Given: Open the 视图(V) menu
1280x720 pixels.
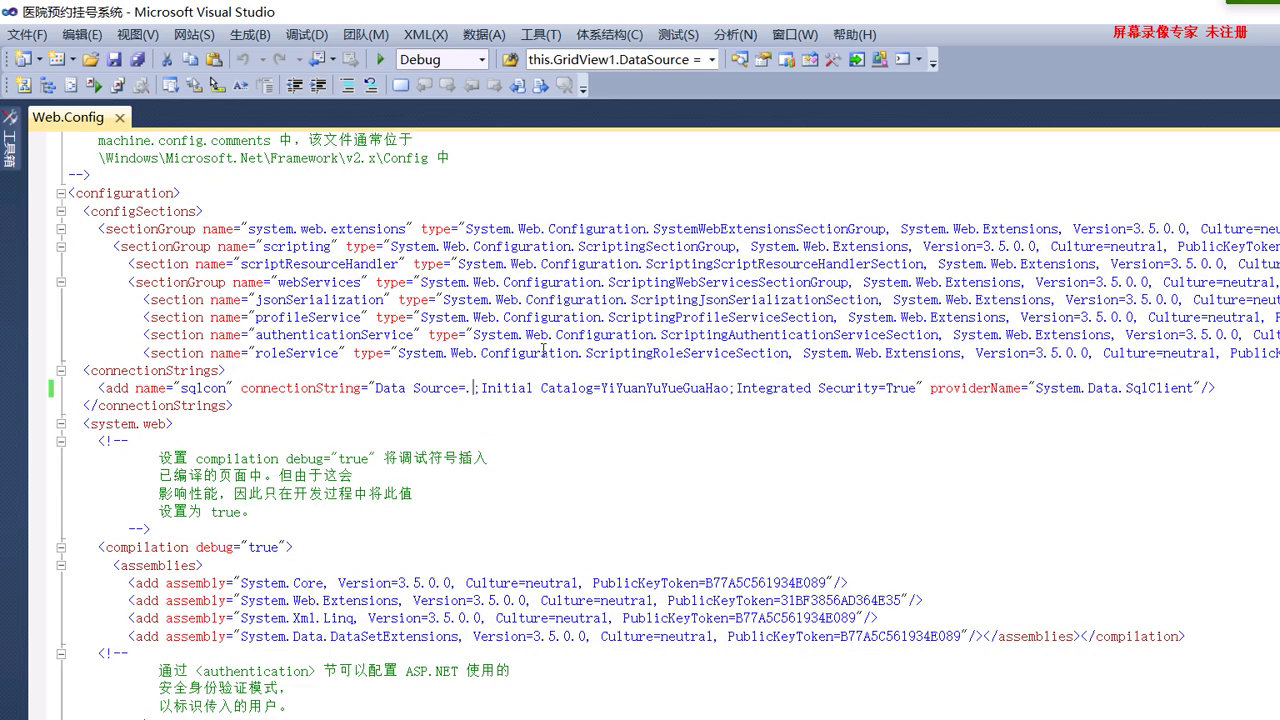Looking at the screenshot, I should 138,35.
